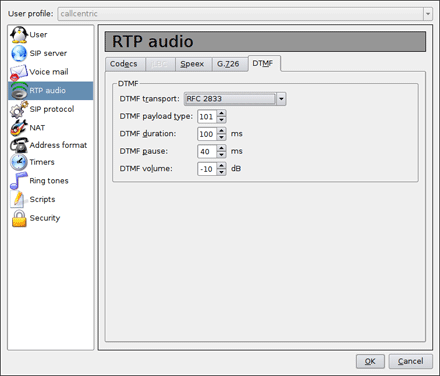The width and height of the screenshot is (440, 376).
Task: Open the NAT settings icon
Action: (19, 128)
